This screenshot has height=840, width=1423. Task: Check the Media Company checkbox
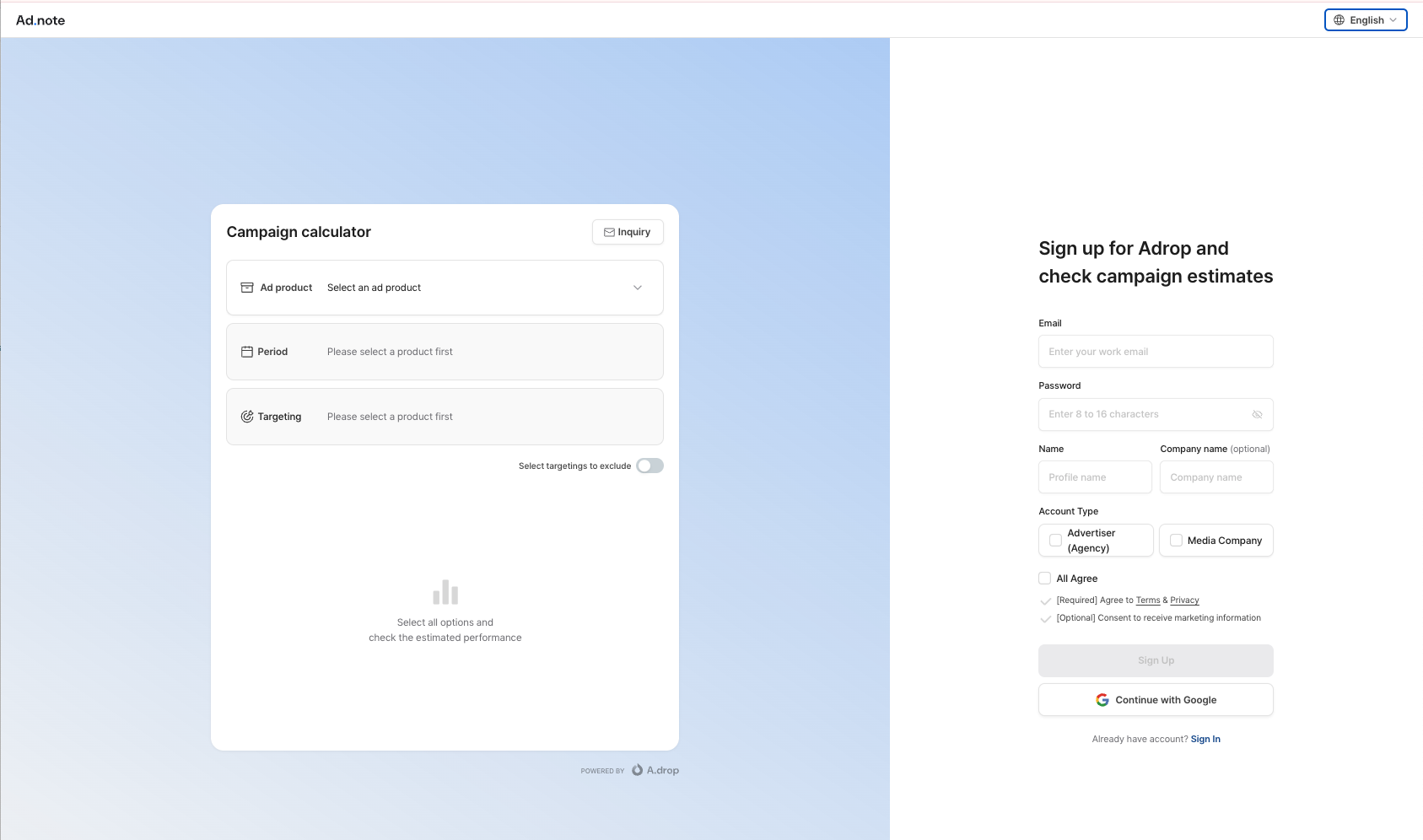[1176, 541]
